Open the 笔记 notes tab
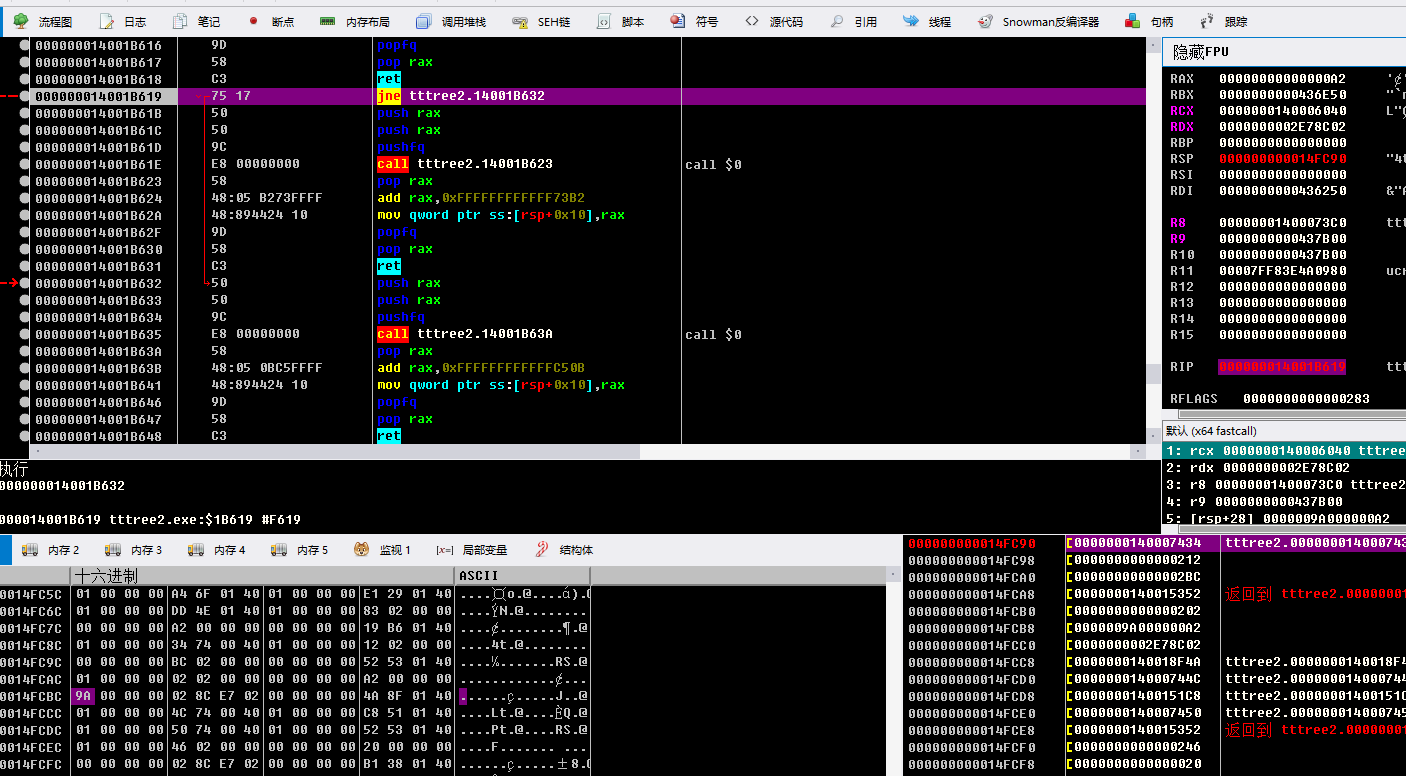 [196, 21]
